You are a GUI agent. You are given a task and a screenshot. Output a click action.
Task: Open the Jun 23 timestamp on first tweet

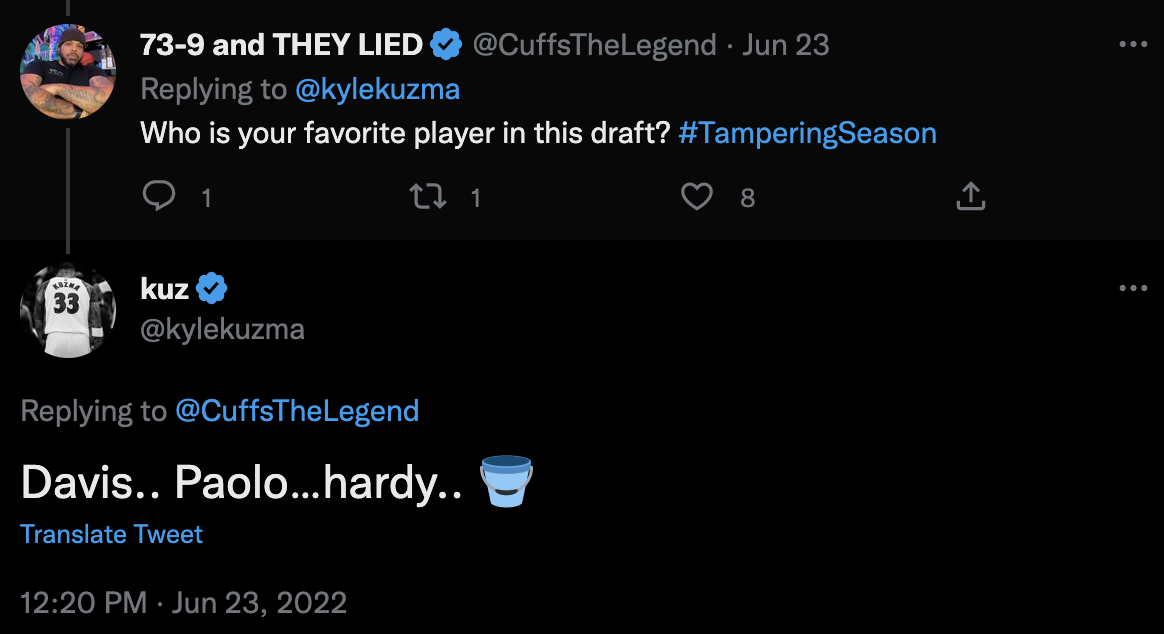click(x=785, y=45)
